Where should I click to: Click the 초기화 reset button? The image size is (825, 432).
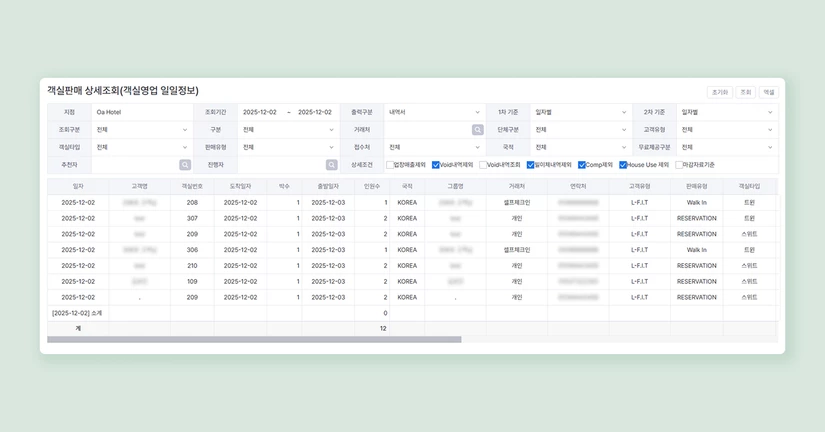click(719, 92)
